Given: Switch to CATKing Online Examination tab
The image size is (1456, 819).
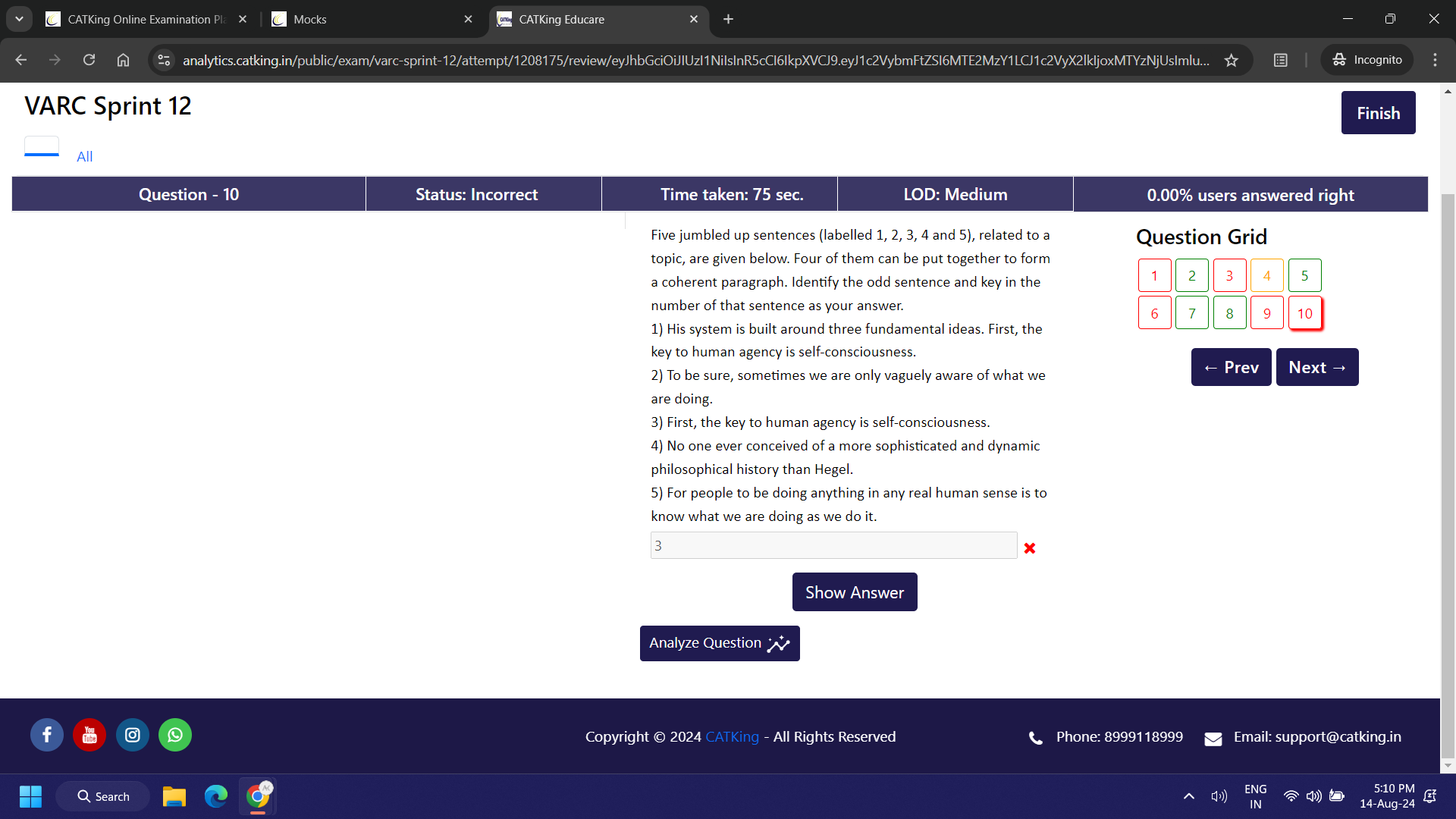Looking at the screenshot, I should (146, 19).
